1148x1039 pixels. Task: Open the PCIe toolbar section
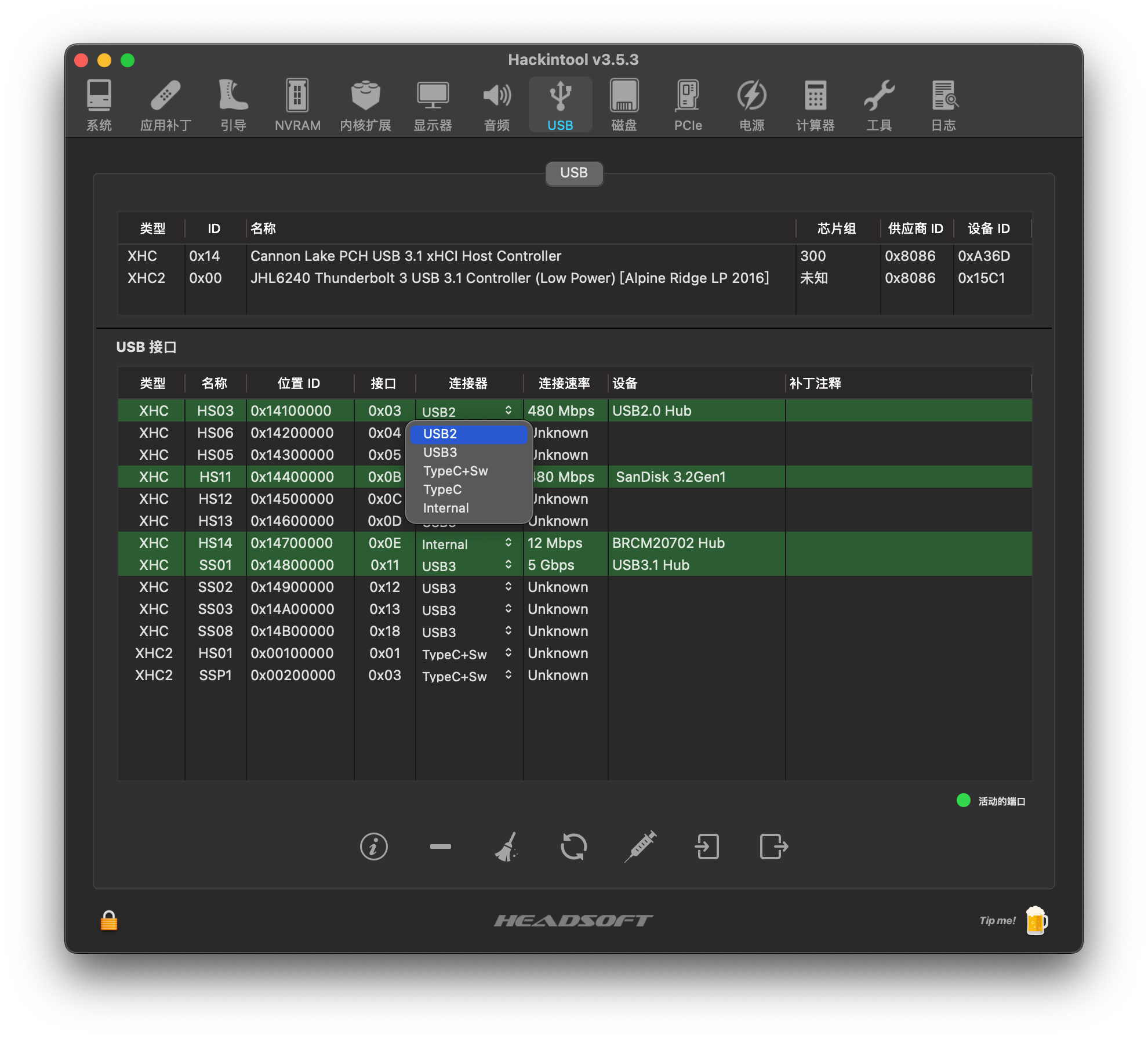[x=688, y=105]
